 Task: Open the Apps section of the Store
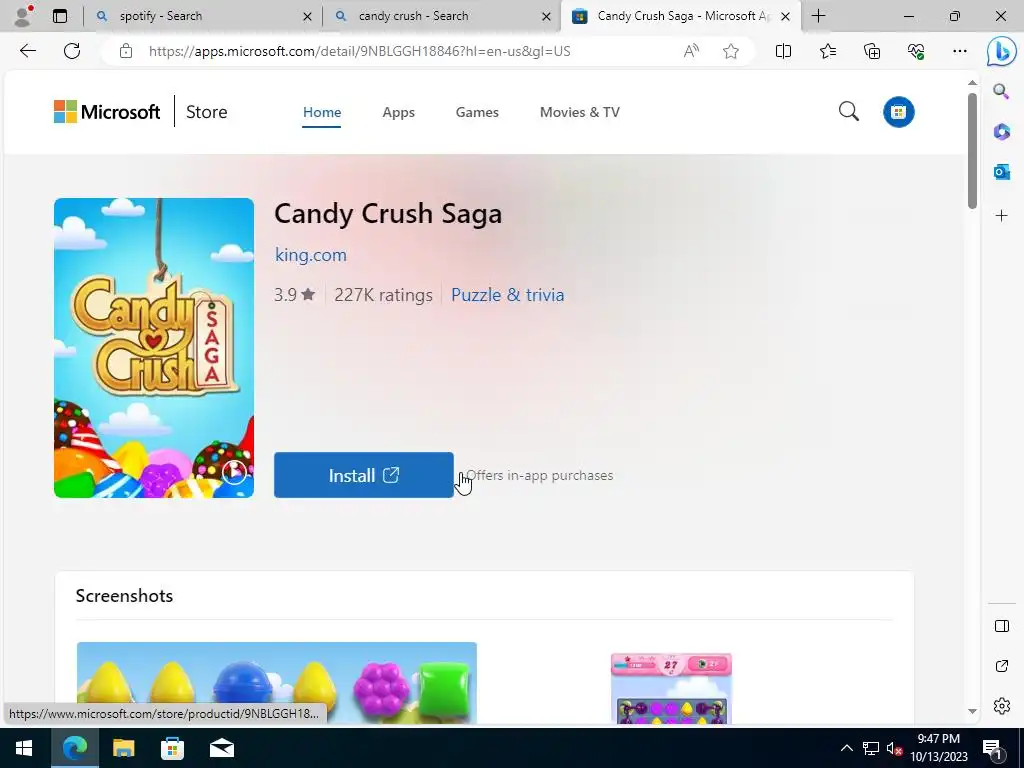click(x=398, y=112)
